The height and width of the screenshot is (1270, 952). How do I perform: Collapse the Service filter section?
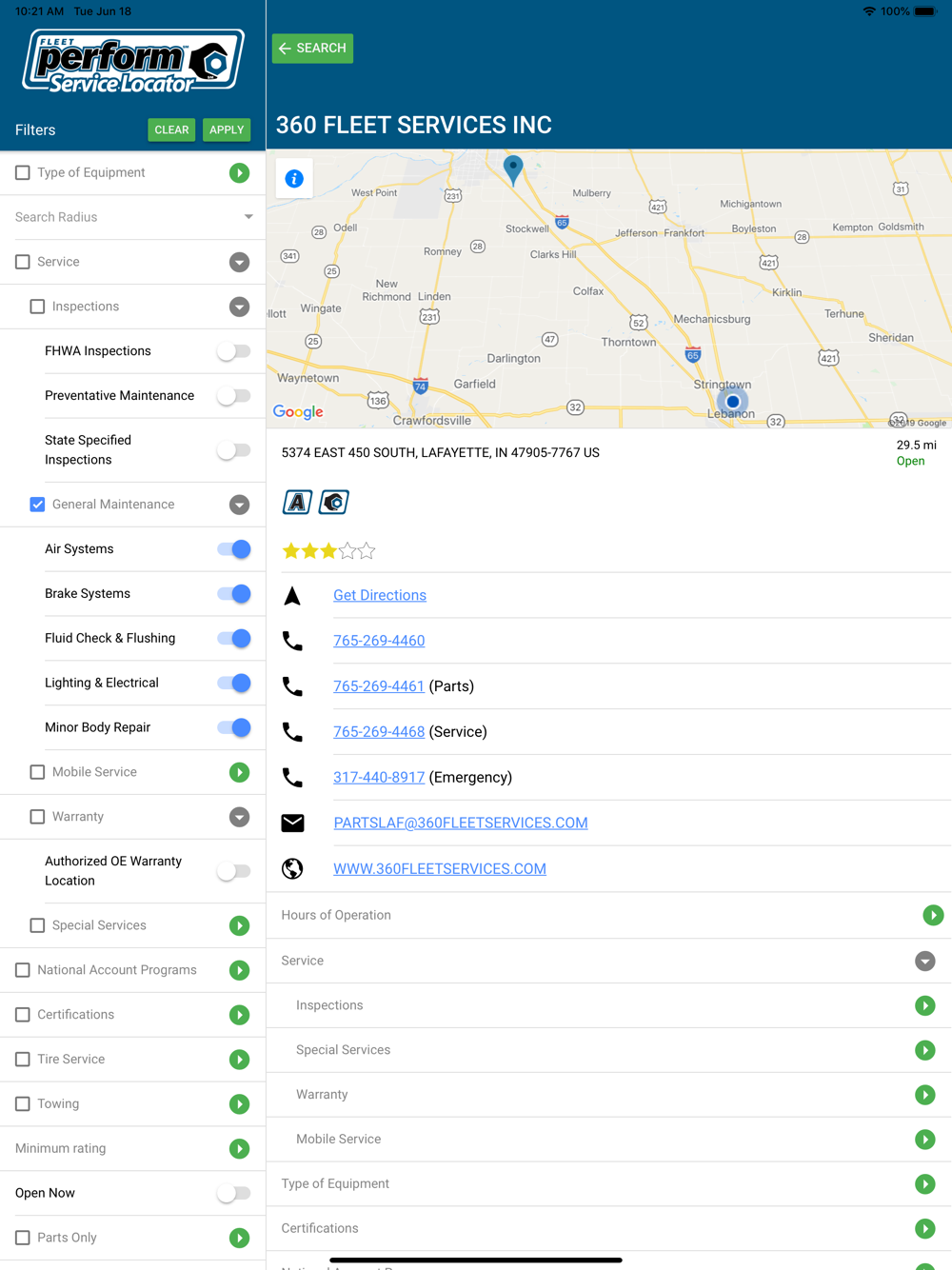[x=239, y=262]
